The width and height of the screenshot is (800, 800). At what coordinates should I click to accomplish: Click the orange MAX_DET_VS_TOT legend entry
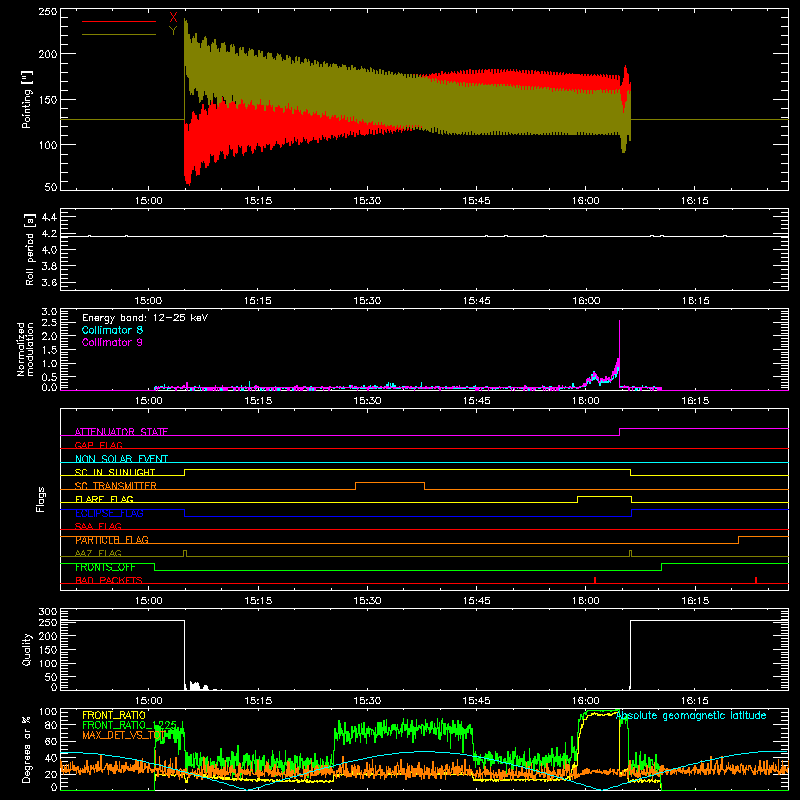(x=123, y=735)
